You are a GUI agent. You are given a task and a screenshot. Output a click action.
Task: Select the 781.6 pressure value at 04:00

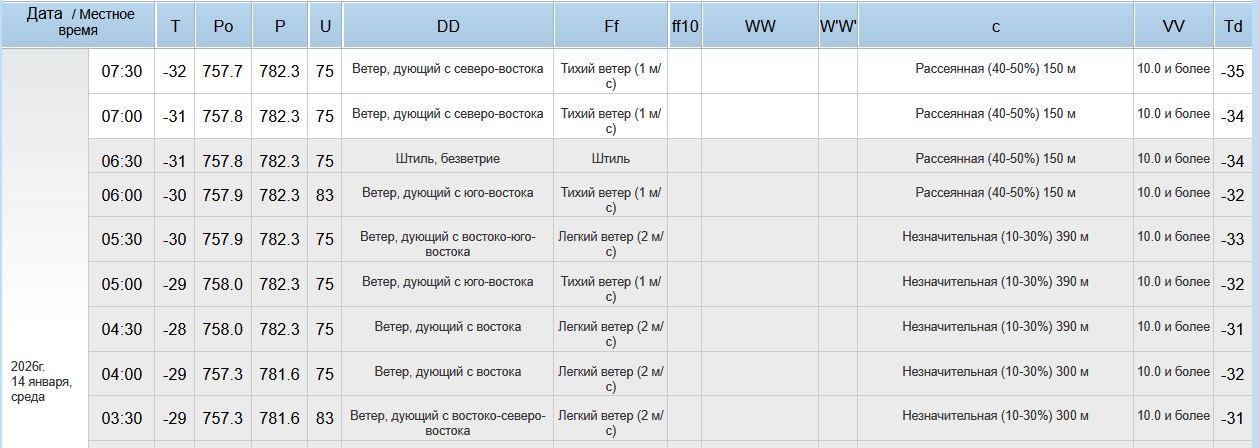pos(280,373)
